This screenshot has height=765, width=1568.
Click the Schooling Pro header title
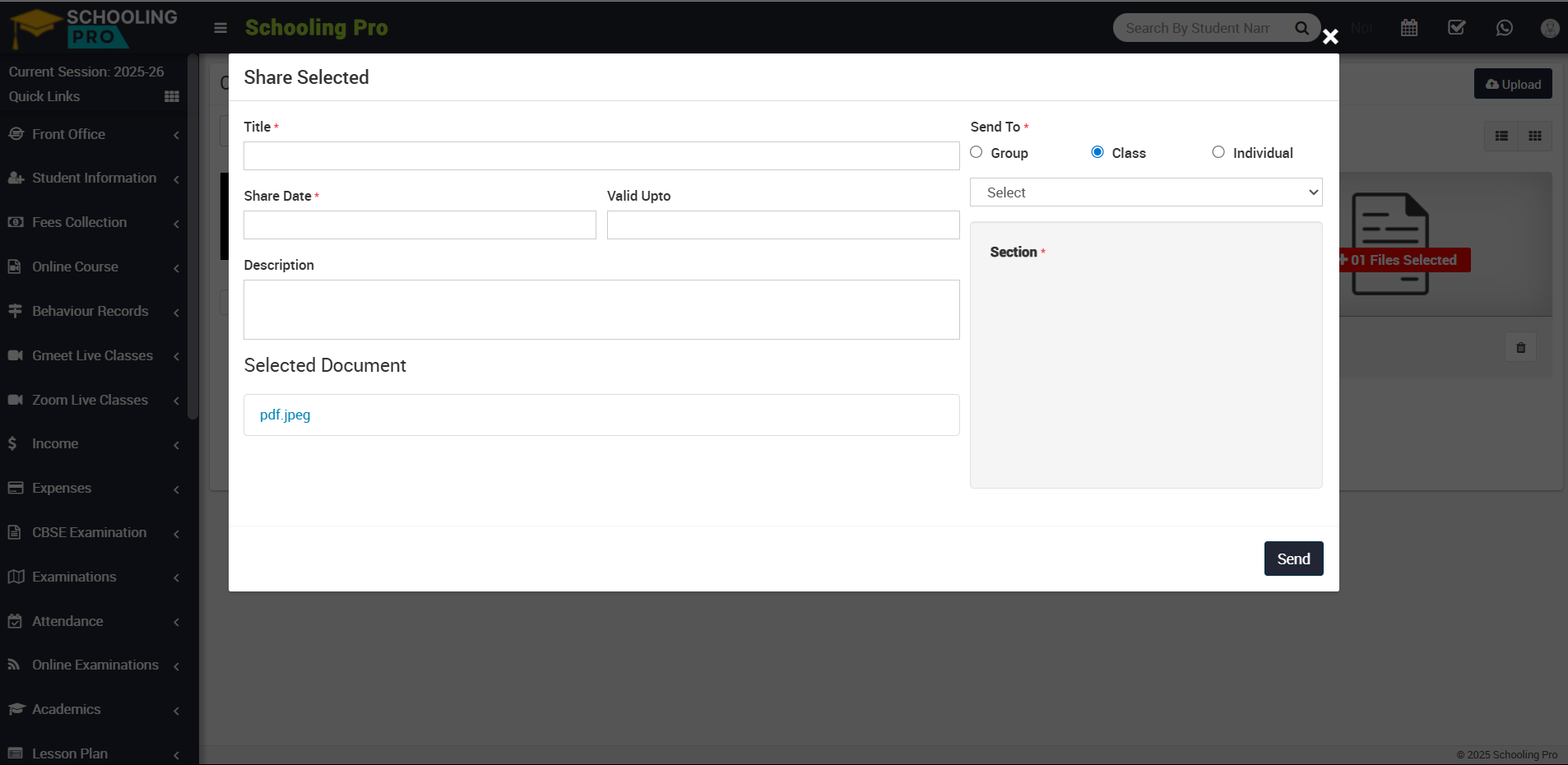pos(316,28)
